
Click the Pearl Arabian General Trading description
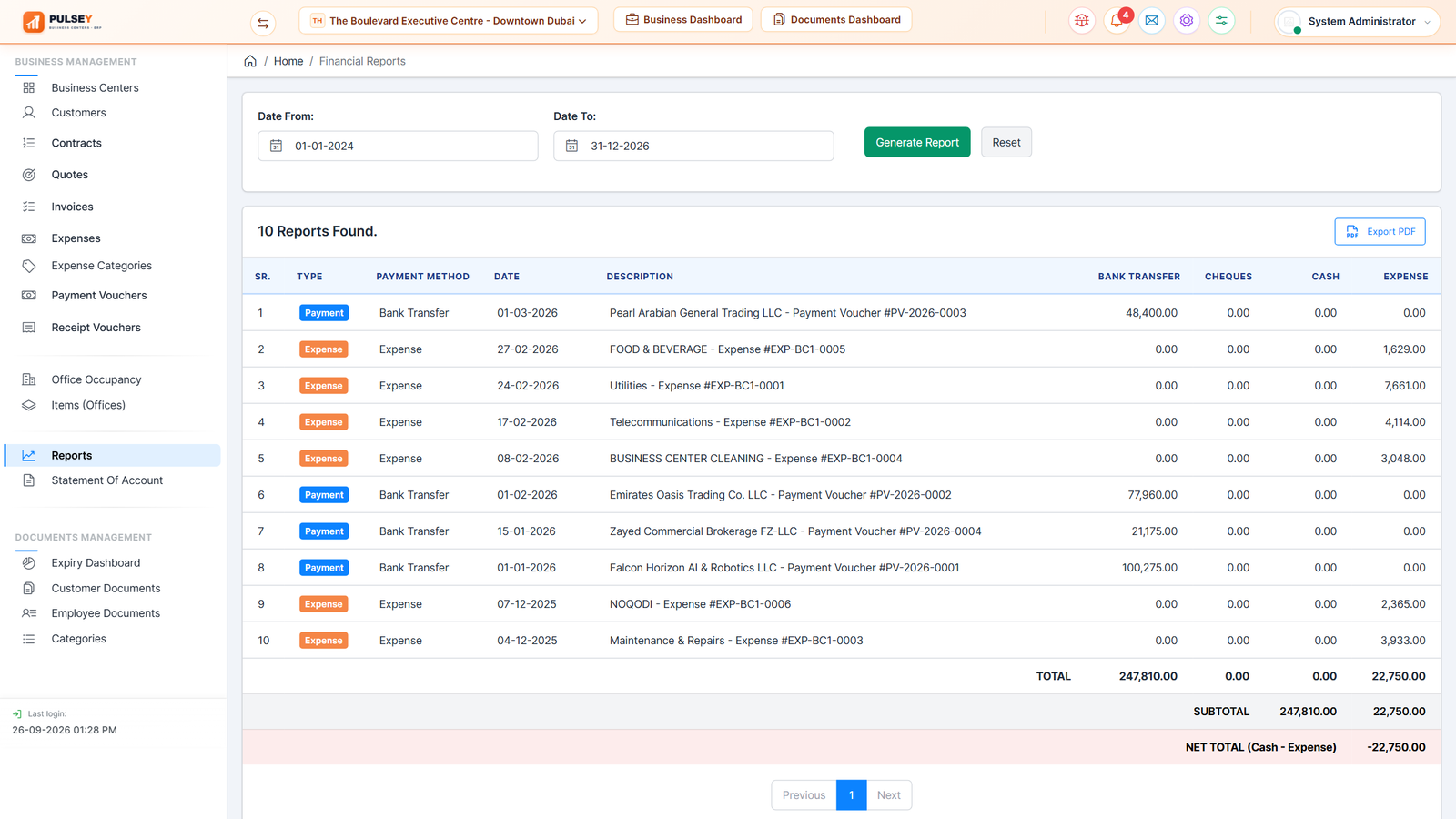pos(788,313)
